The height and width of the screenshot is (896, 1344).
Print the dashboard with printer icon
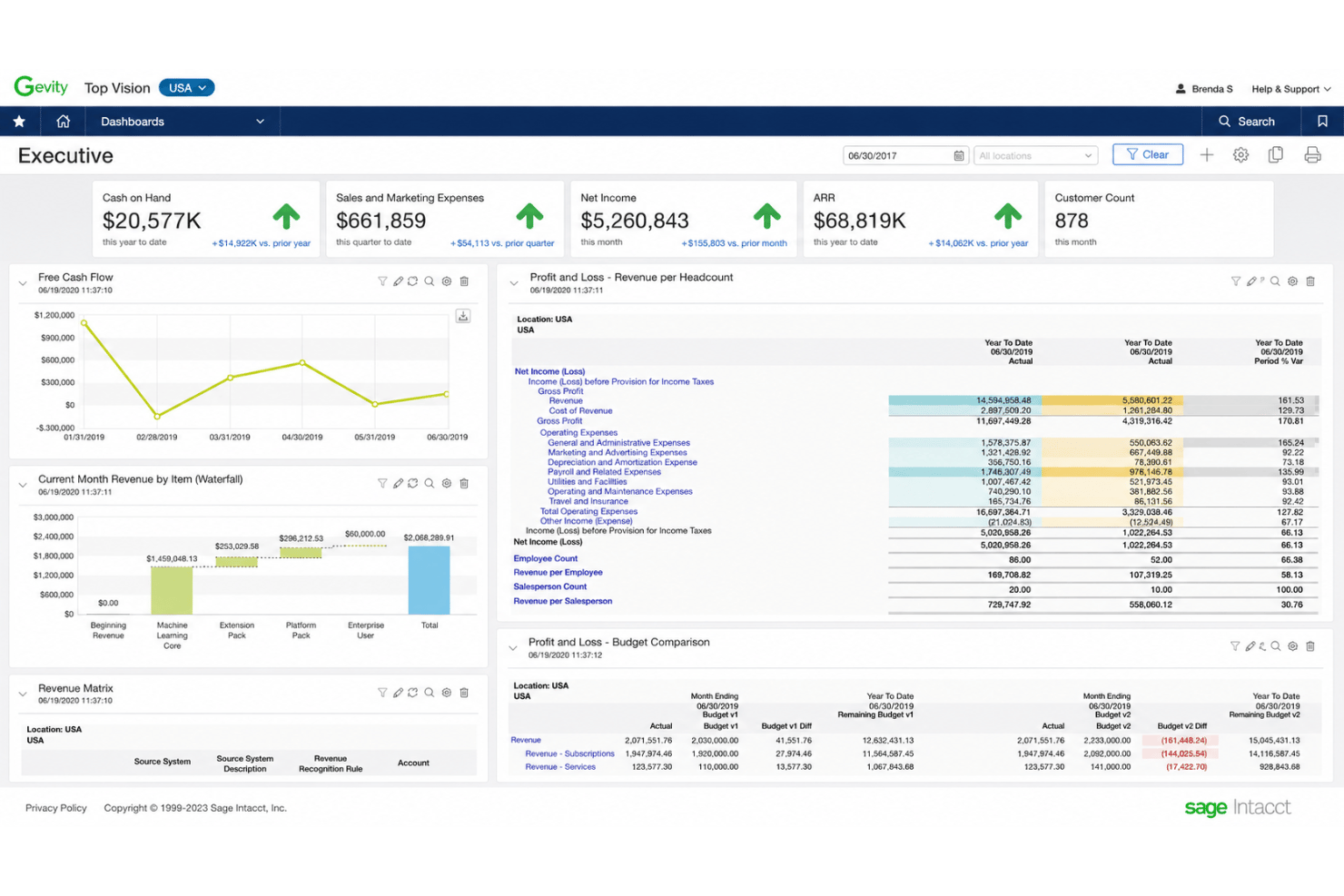coord(1312,155)
